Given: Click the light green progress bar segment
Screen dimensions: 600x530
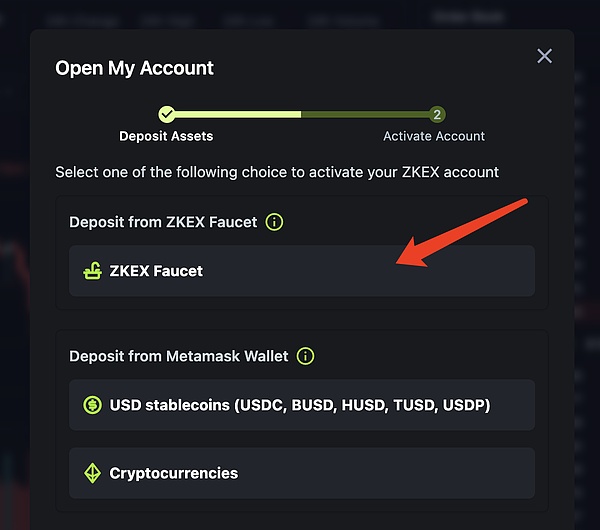Looking at the screenshot, I should pos(238,114).
